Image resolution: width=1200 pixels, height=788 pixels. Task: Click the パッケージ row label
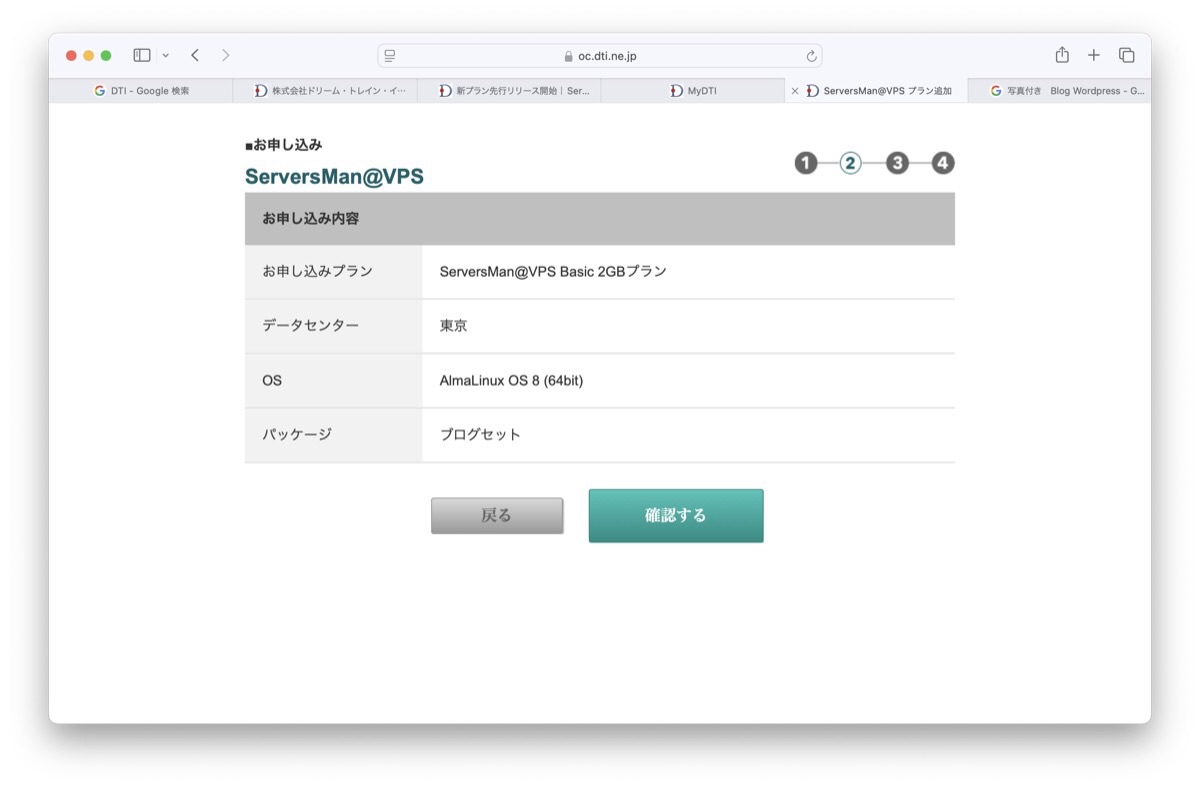[x=297, y=435]
